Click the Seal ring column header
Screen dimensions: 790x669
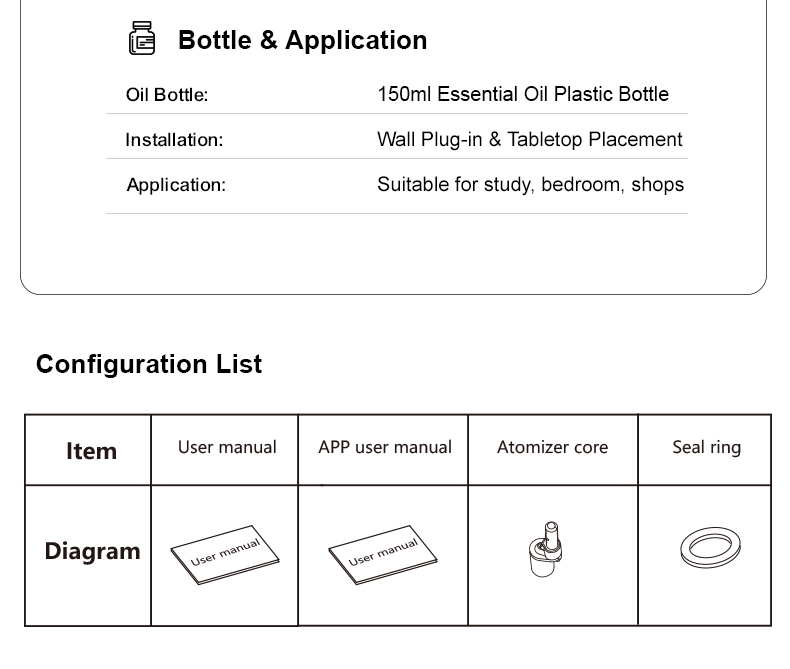[705, 450]
